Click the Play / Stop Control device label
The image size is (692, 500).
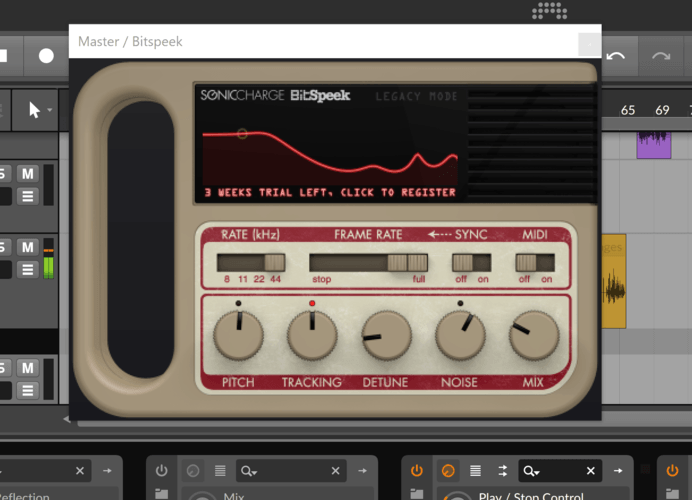pyautogui.click(x=531, y=496)
